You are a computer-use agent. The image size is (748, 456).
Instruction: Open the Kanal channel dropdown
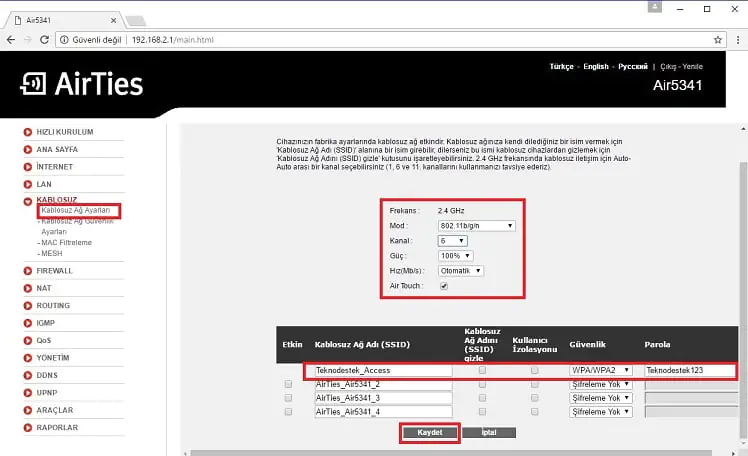(x=452, y=241)
